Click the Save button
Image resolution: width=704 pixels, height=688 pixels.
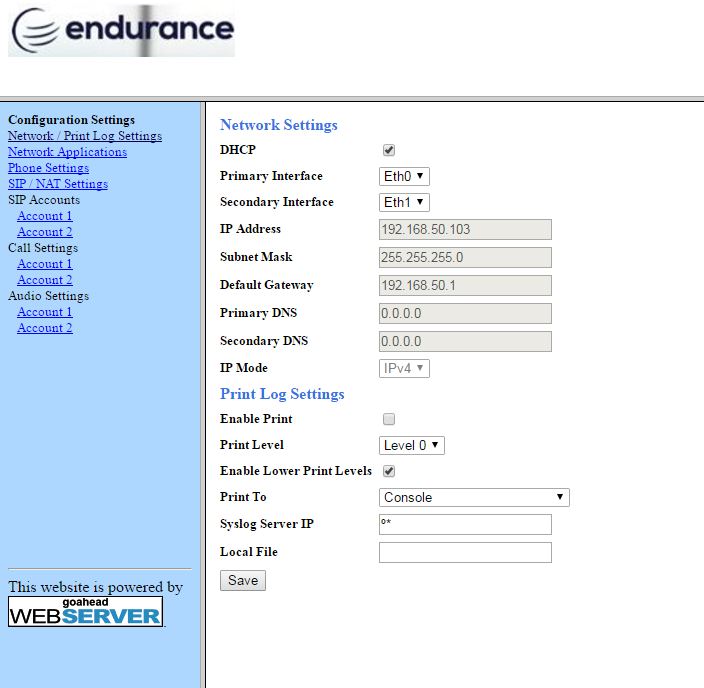pyautogui.click(x=243, y=580)
